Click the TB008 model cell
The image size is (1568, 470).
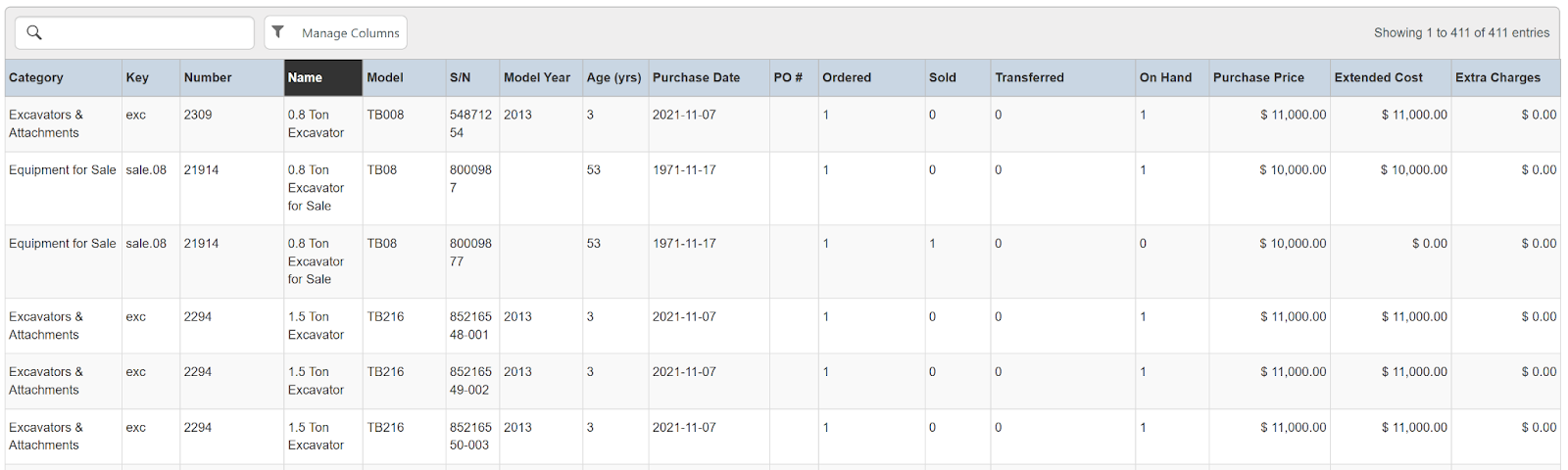(x=385, y=115)
